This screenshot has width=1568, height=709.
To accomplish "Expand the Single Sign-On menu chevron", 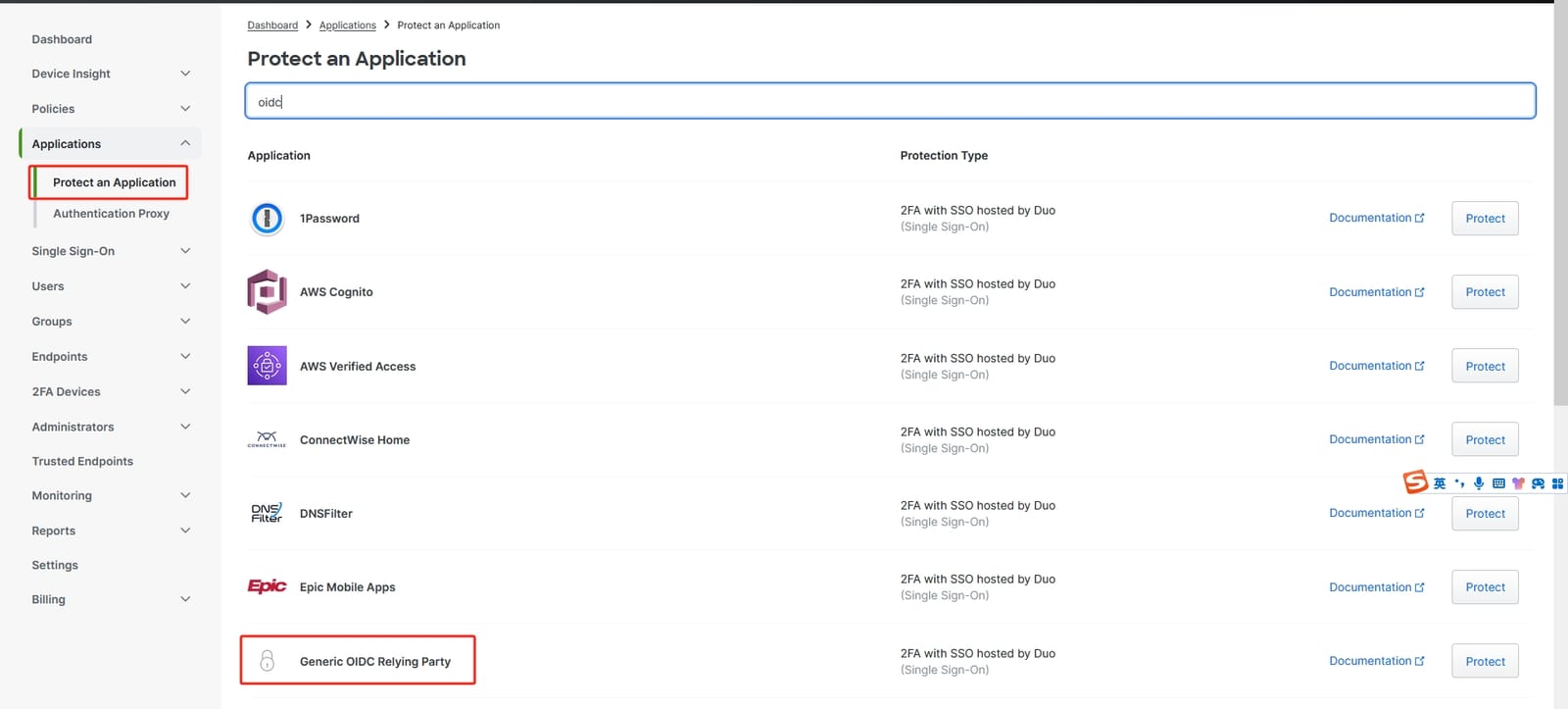I will click(185, 251).
